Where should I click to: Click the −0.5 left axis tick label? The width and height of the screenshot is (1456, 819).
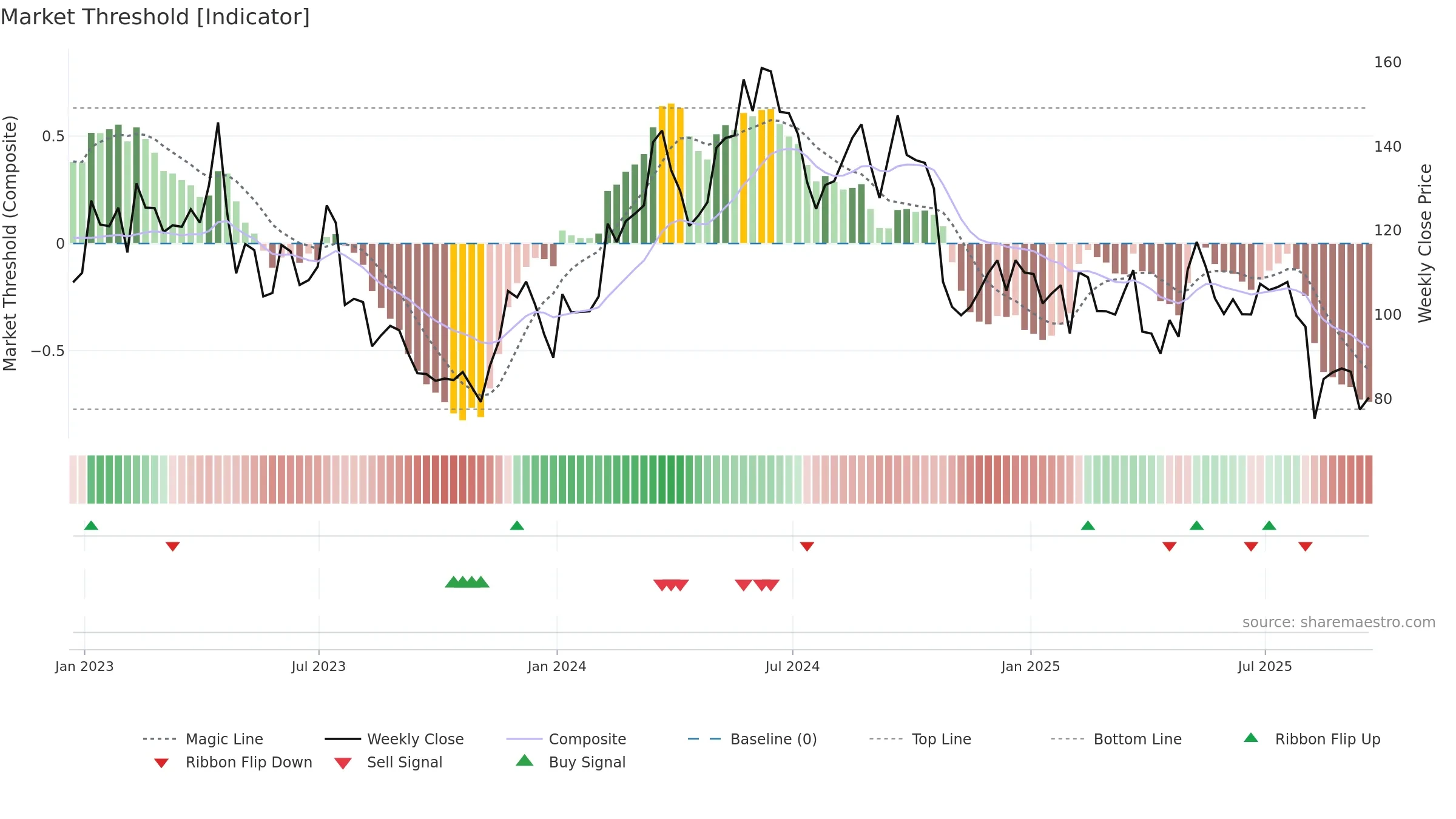48,351
